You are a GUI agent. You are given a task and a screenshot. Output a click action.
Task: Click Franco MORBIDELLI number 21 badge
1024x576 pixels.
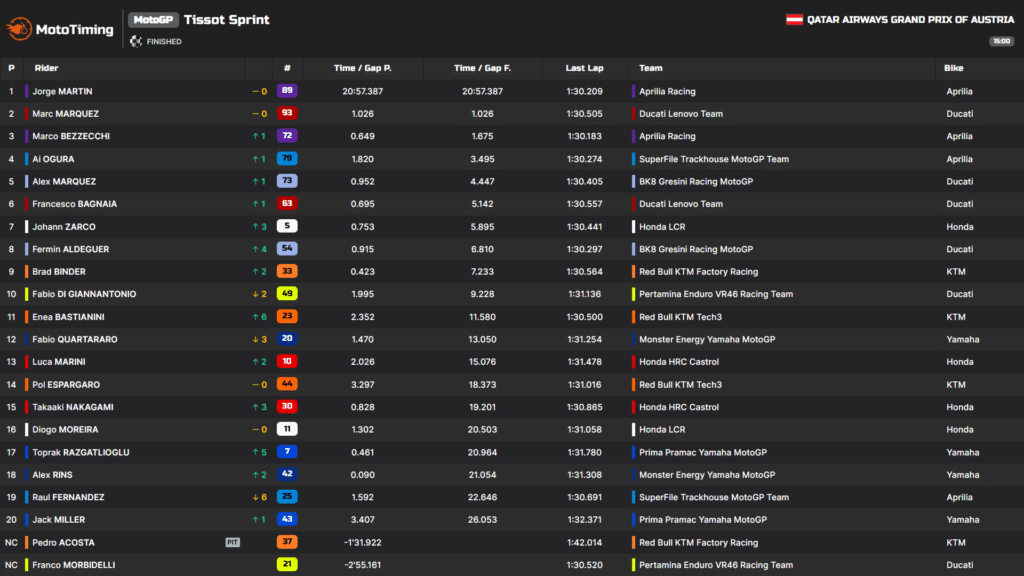coord(287,564)
